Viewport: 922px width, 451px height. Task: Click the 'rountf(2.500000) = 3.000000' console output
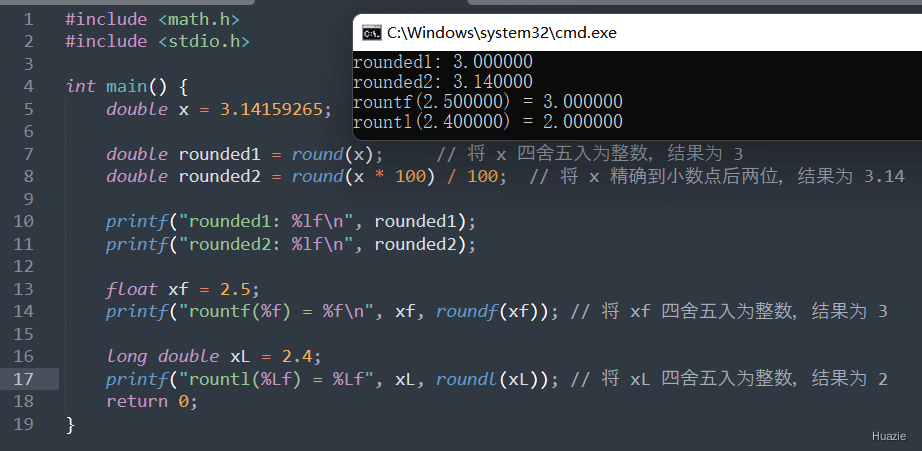tap(487, 102)
